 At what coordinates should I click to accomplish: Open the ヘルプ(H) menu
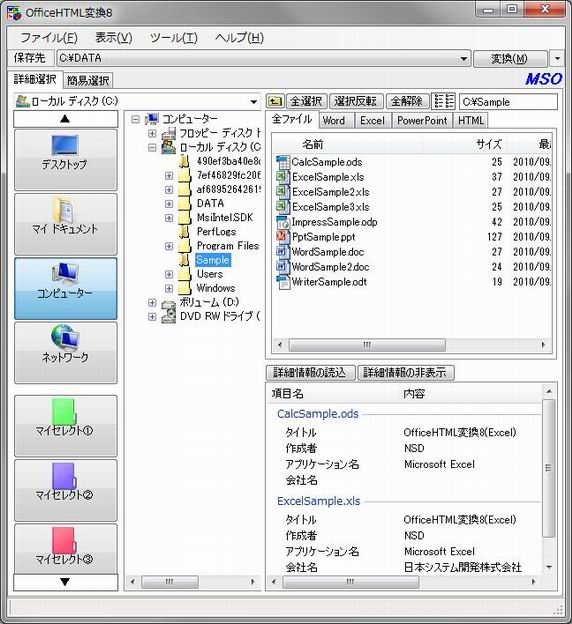tap(239, 38)
